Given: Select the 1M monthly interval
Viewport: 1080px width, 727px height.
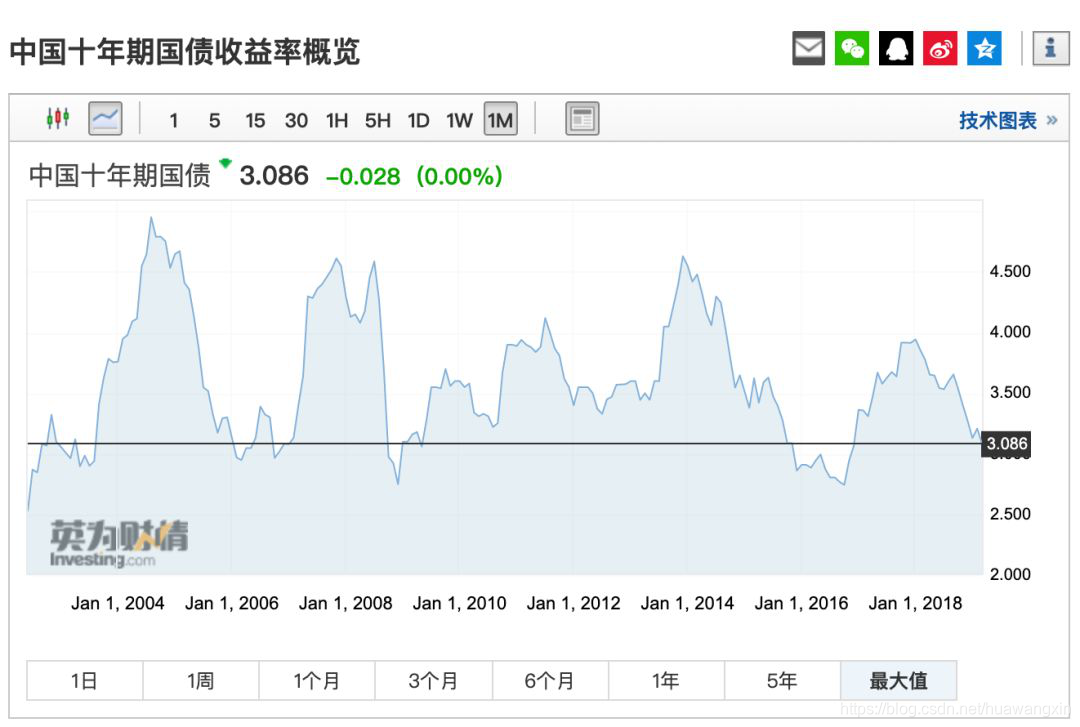Looking at the screenshot, I should point(501,119).
